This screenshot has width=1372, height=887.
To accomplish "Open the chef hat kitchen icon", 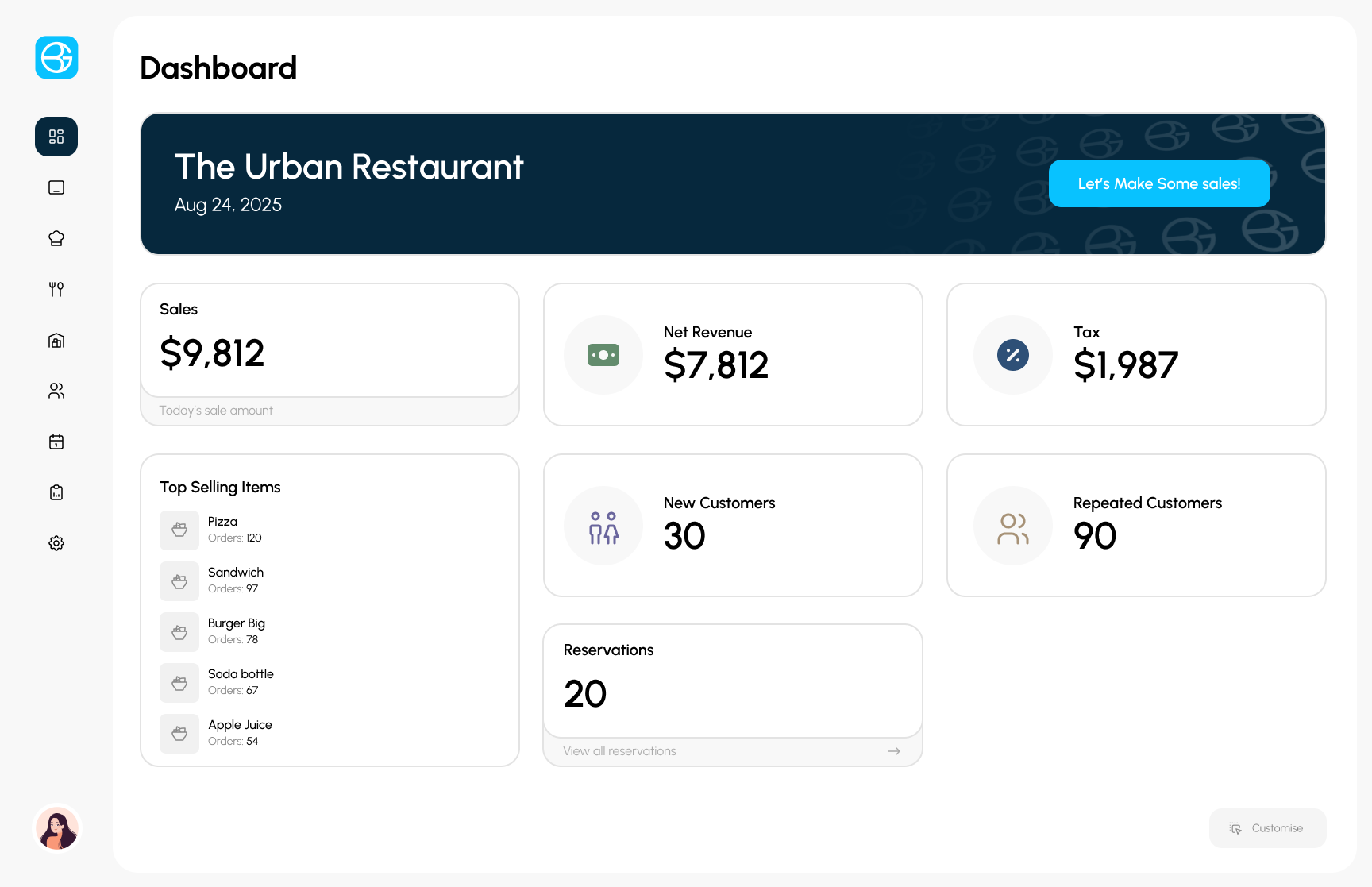I will pyautogui.click(x=56, y=238).
